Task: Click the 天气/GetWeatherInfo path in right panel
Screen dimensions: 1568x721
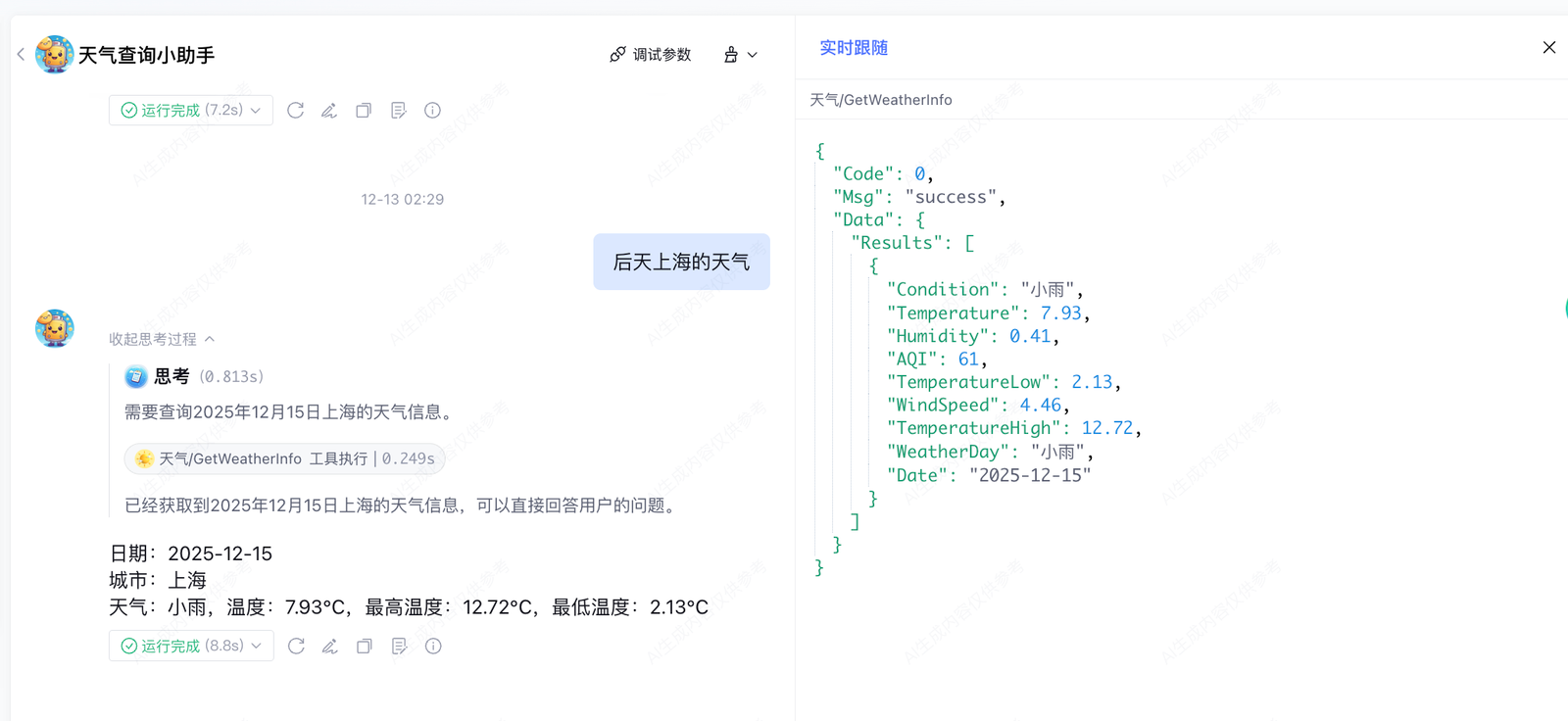Action: coord(880,100)
